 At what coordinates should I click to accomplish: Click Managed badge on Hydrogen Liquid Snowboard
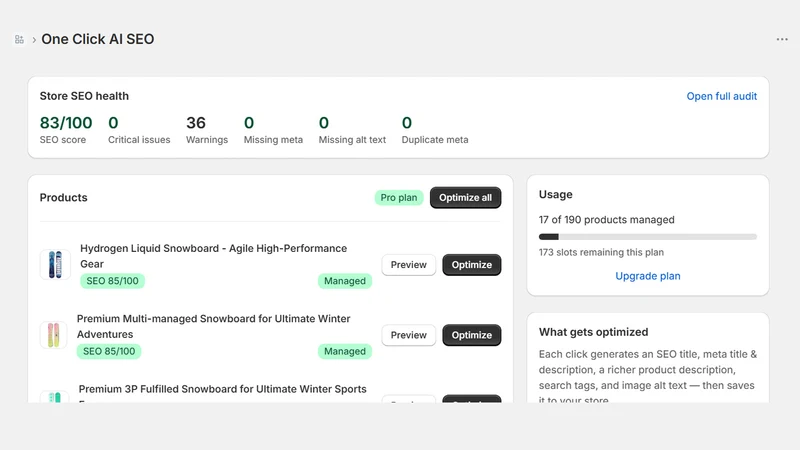point(345,281)
